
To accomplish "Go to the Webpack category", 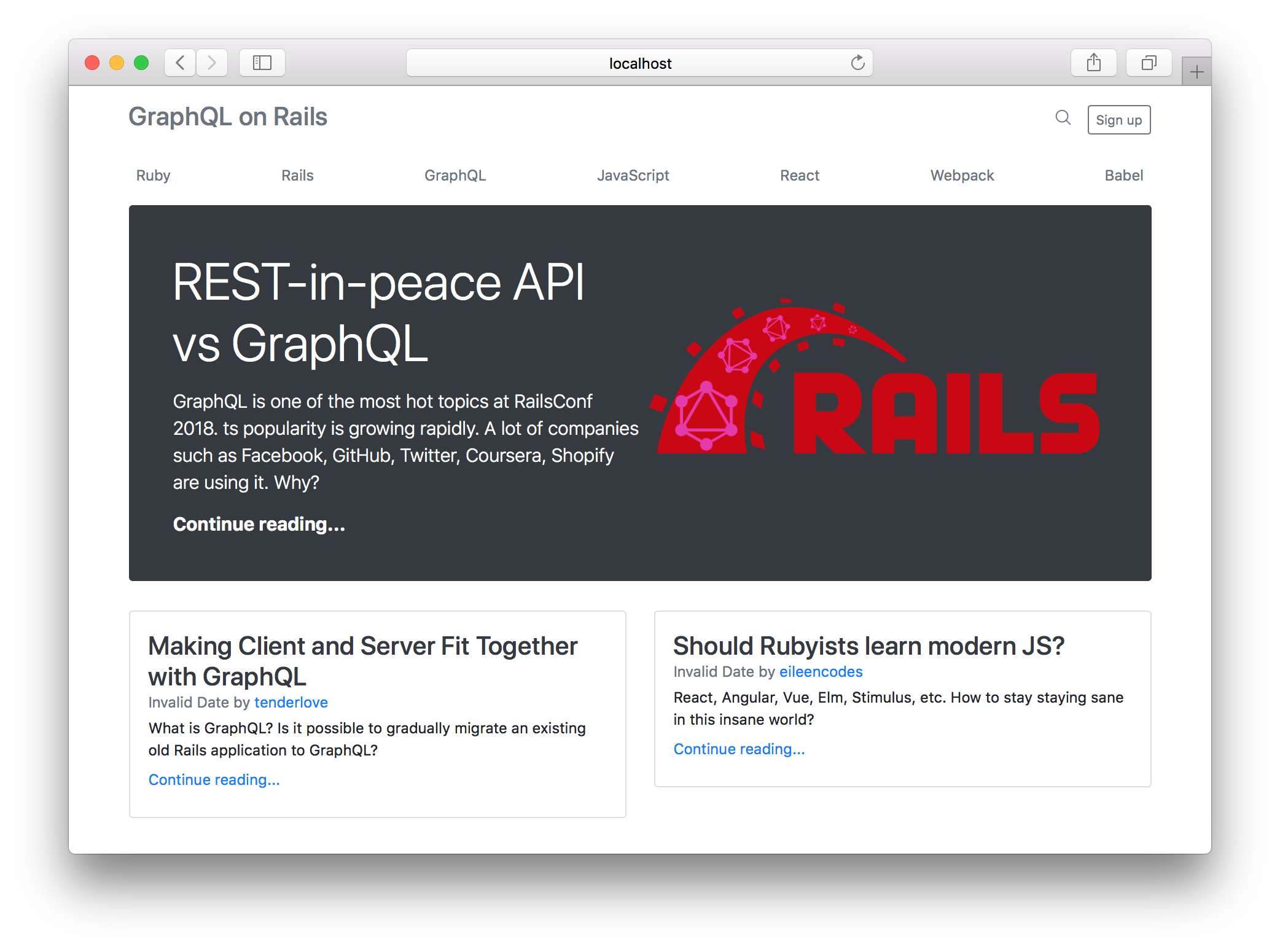I will click(962, 176).
